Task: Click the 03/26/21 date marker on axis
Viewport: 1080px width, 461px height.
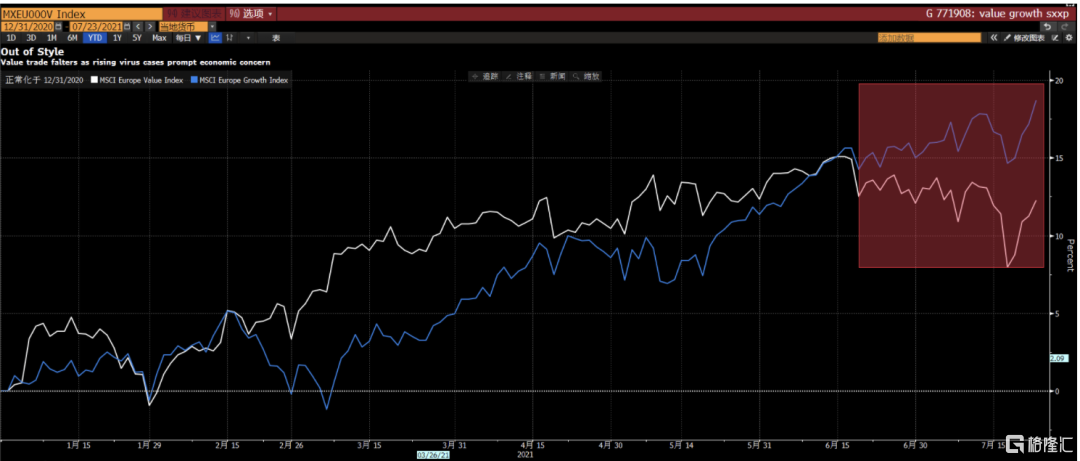Action: tap(433, 455)
